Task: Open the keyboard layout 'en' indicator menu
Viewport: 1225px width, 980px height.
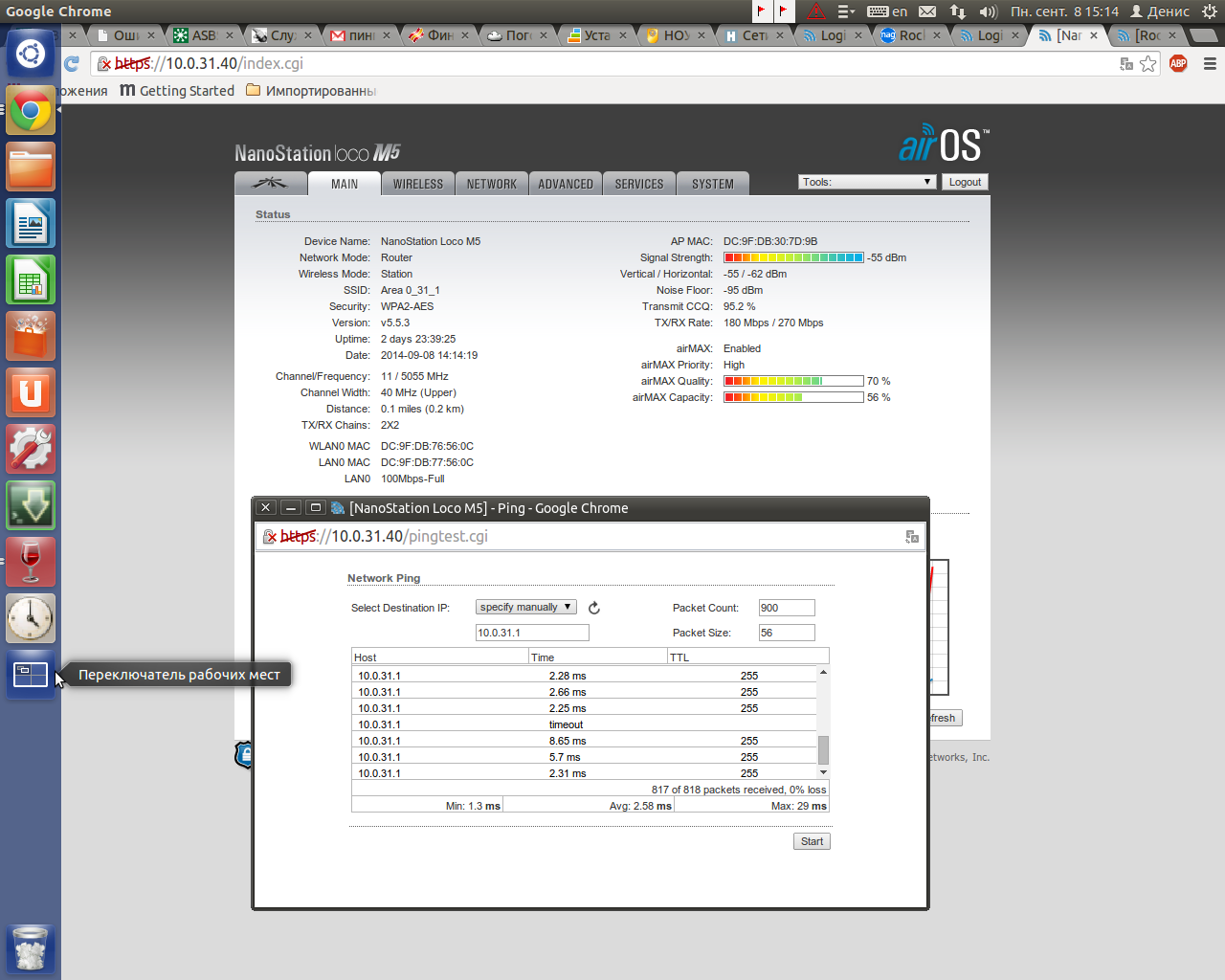Action: click(887, 11)
